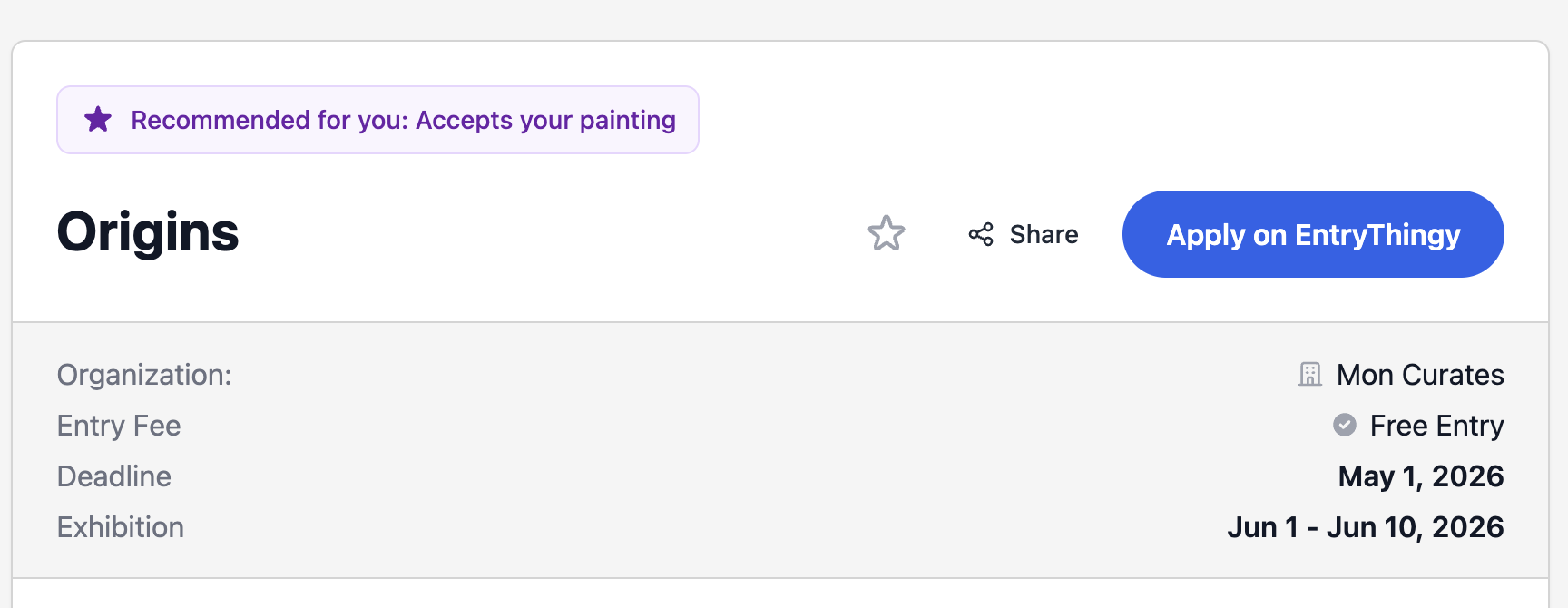Click the word "Accepts" in the banner
The image size is (1568, 608).
click(464, 120)
